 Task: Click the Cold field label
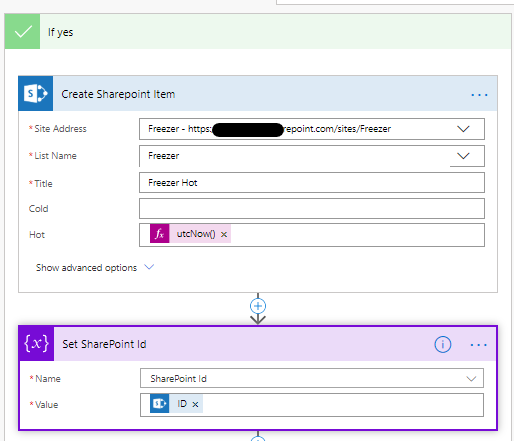pyautogui.click(x=38, y=209)
